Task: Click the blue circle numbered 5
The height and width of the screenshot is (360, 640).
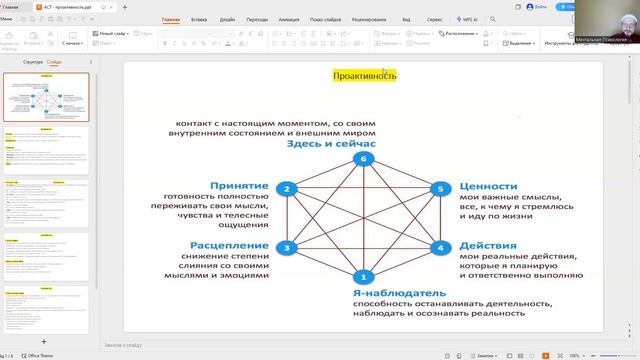Action: (440, 189)
